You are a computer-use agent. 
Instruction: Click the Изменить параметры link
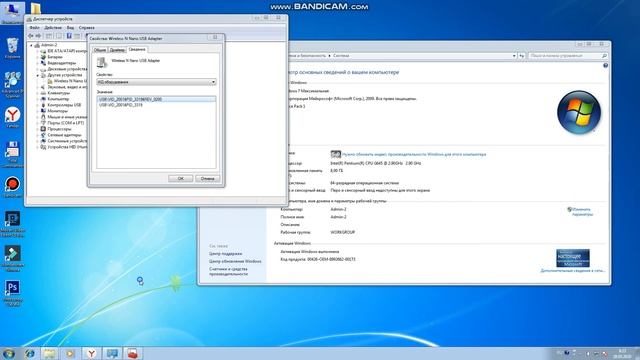582,212
